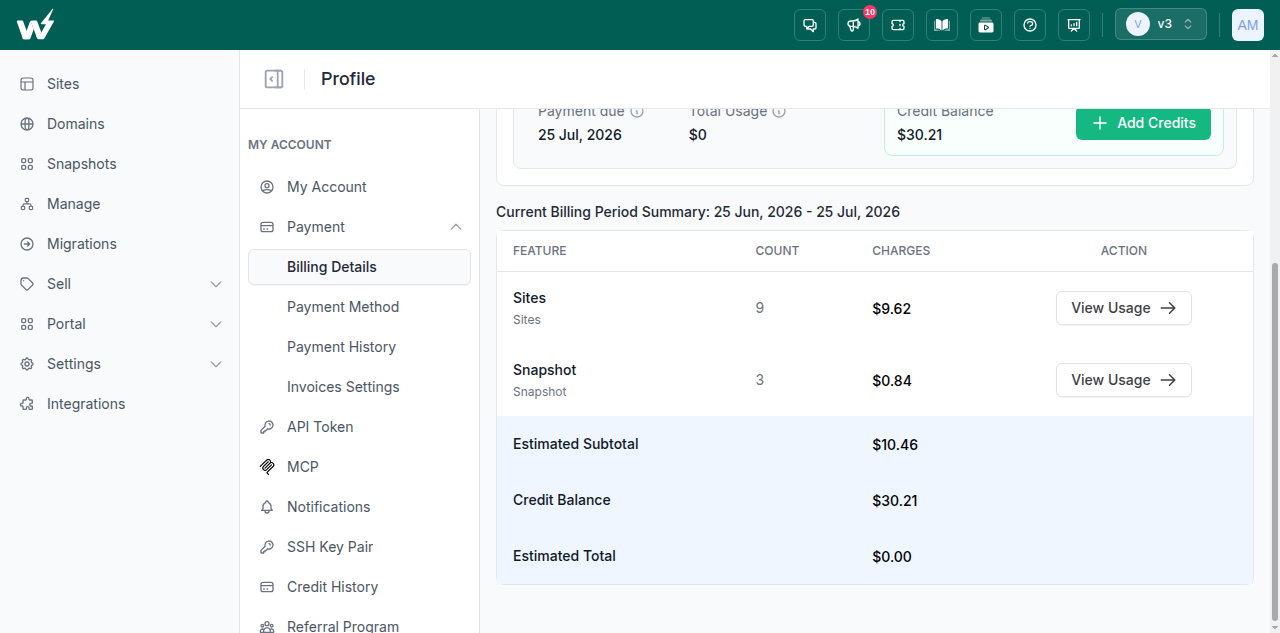
Task: Click the Payment due info icon
Action: [x=637, y=111]
